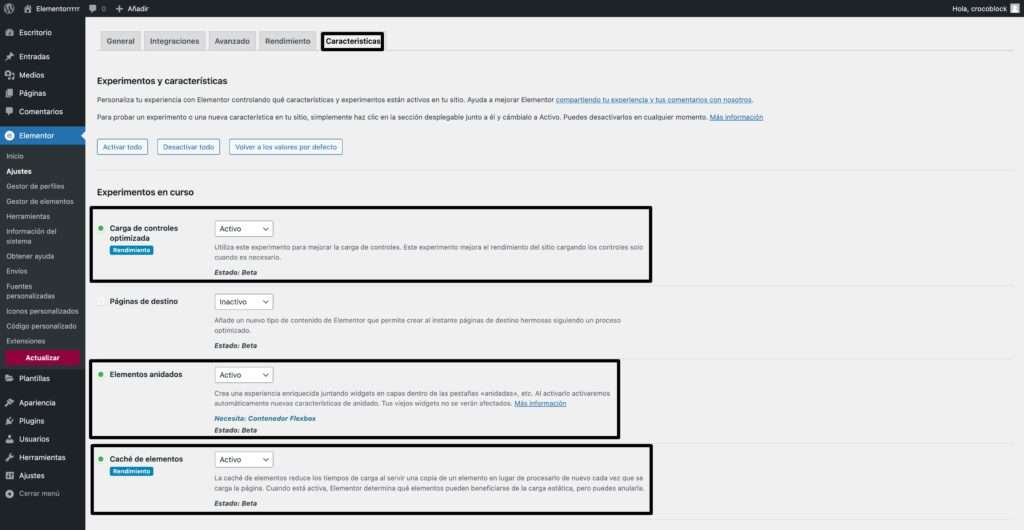
Task: Open Extensiones submenu item
Action: tap(25, 341)
